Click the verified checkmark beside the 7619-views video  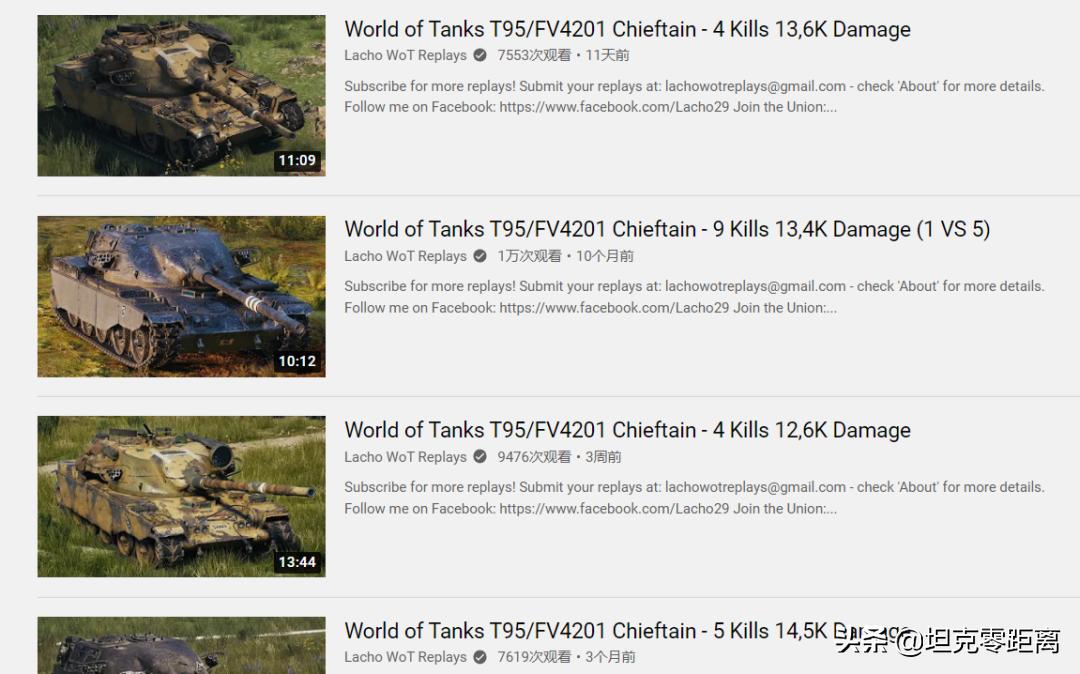click(480, 657)
